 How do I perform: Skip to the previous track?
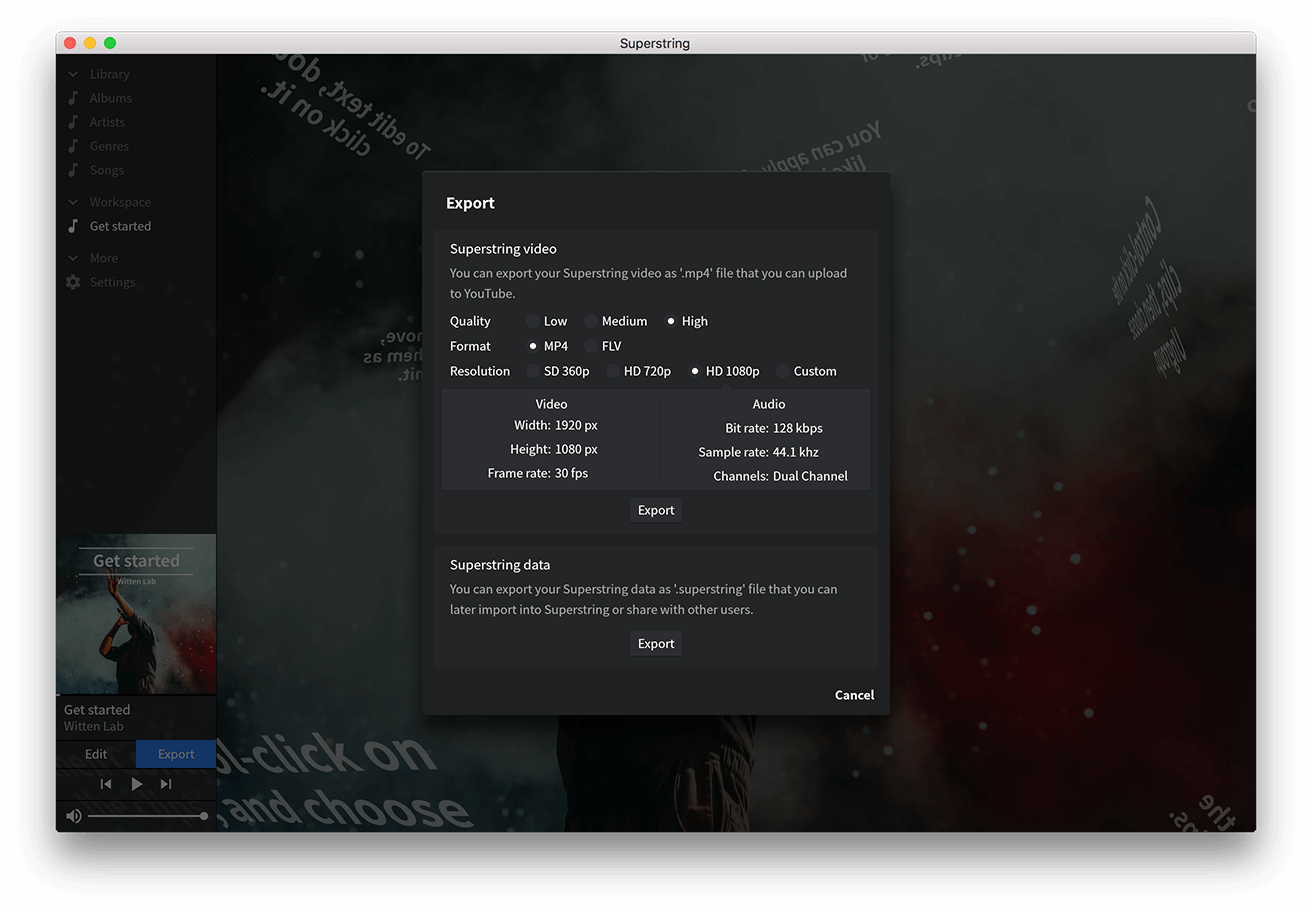coord(106,784)
